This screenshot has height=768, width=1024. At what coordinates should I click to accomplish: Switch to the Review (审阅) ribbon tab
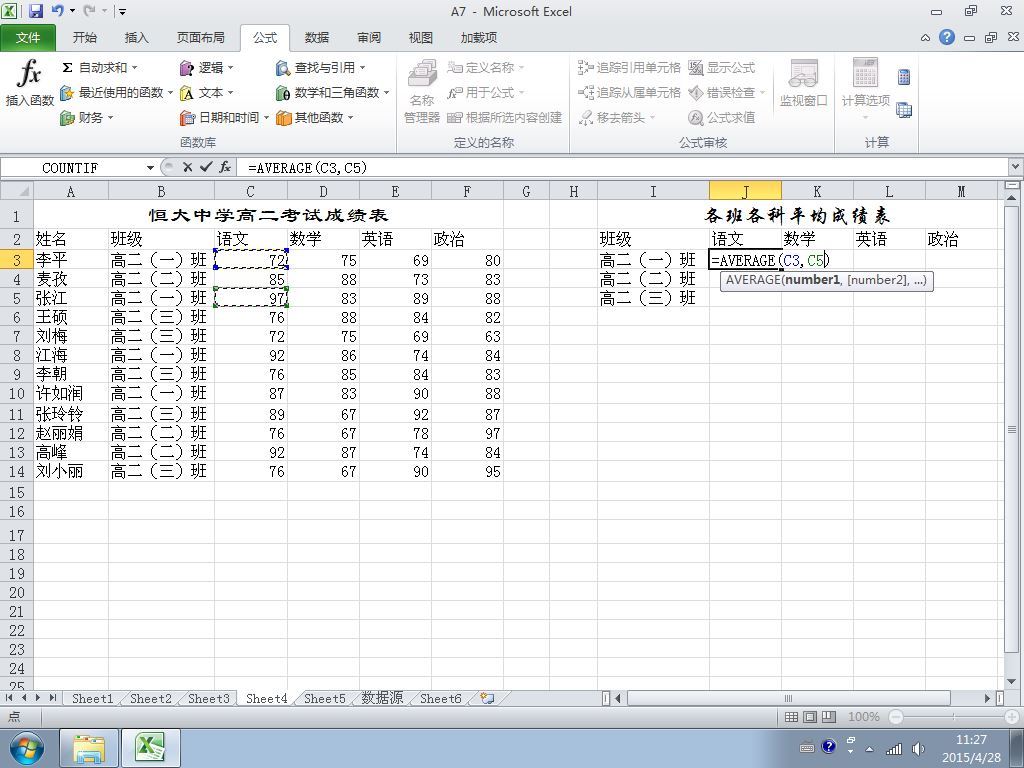(x=369, y=38)
